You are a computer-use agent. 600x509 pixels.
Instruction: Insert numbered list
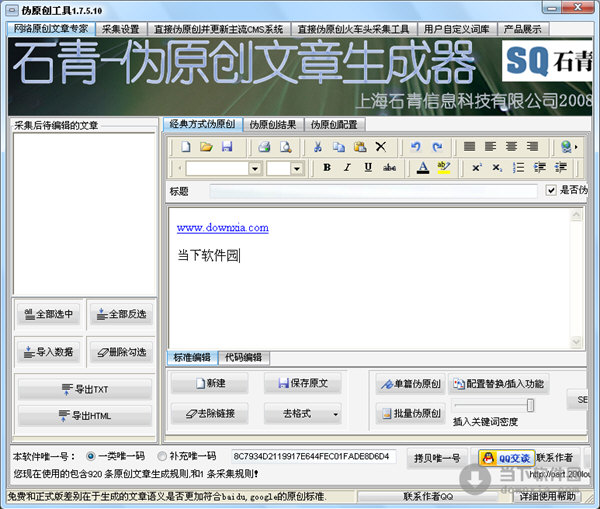518,168
